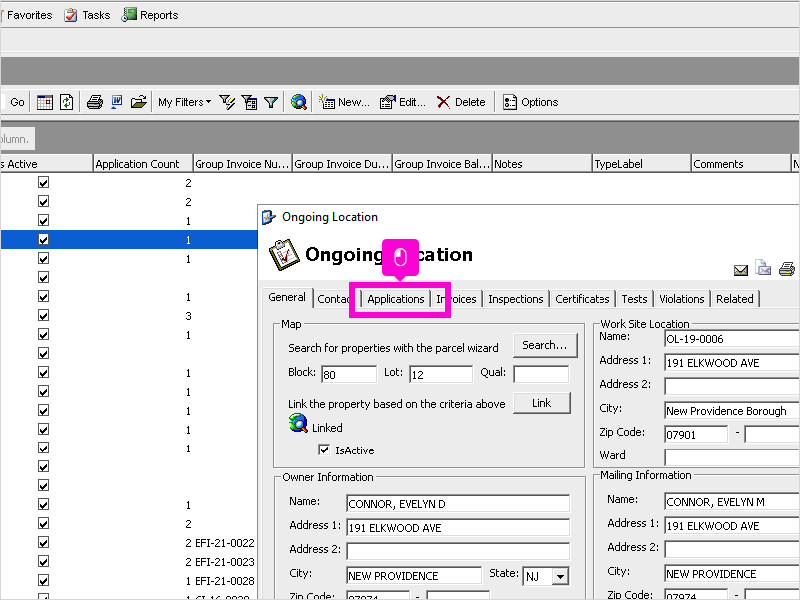Sort by TypeLabel column header
Image resolution: width=800 pixels, height=600 pixels.
[641, 164]
